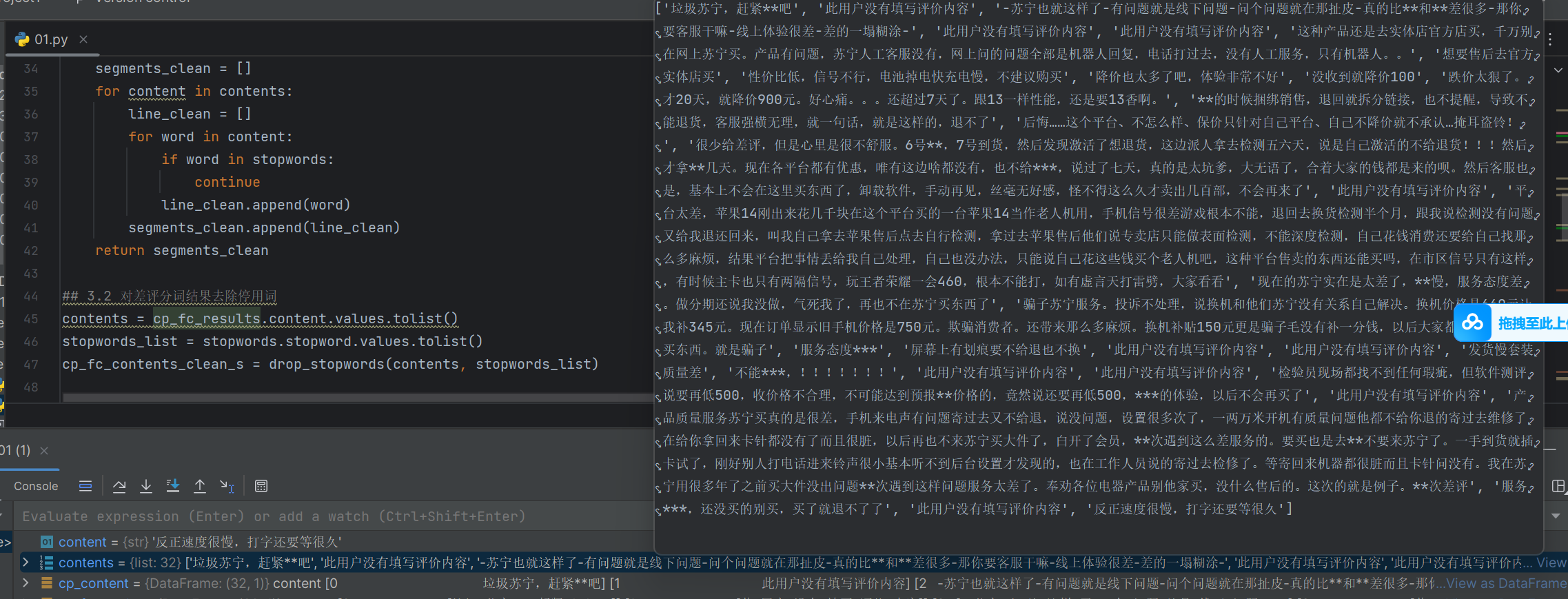Close the 01 (1) debug session tab
This screenshot has height=599, width=1568.
coord(44,451)
